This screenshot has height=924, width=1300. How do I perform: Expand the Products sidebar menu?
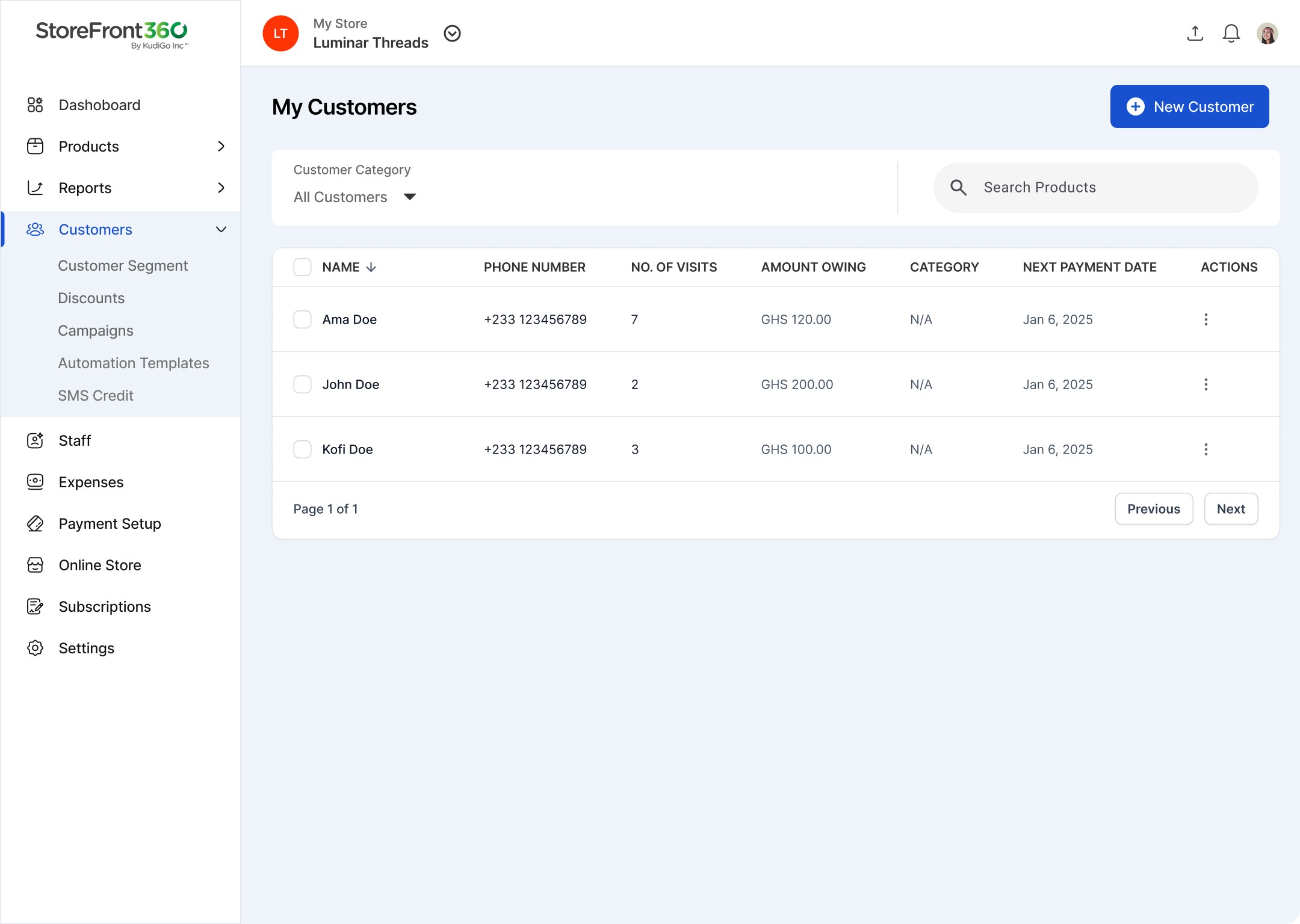point(221,146)
